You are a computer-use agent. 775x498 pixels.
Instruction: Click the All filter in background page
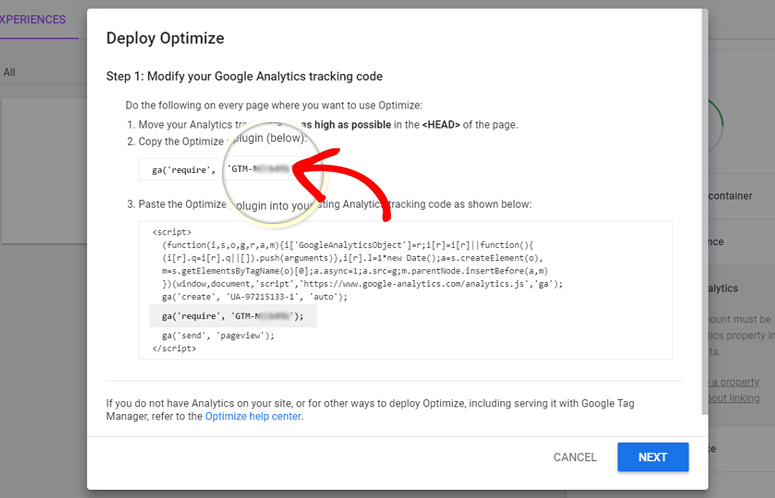point(9,72)
